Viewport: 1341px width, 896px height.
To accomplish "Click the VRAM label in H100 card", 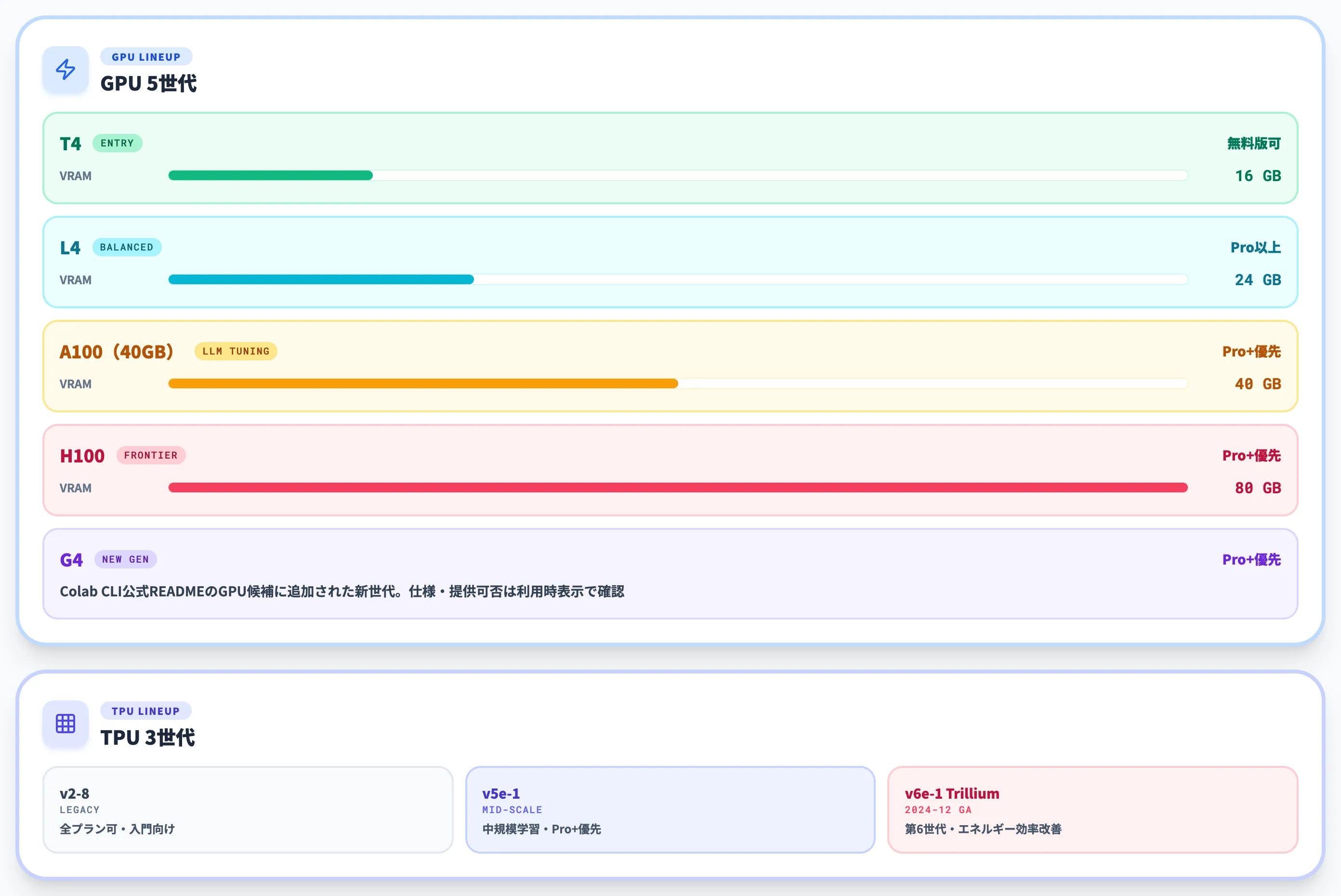I will (x=76, y=488).
